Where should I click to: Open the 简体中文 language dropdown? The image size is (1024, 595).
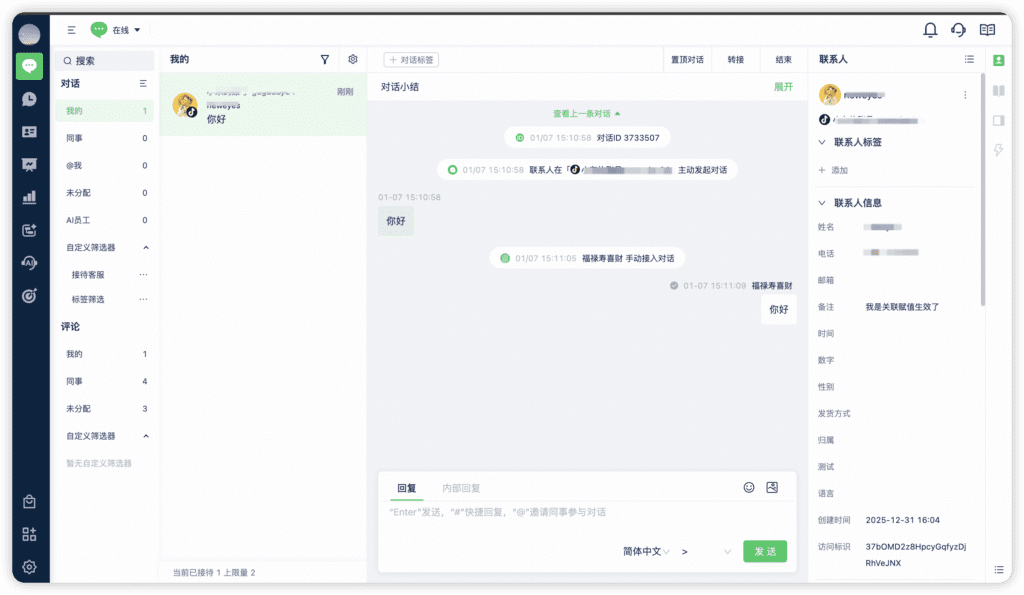pyautogui.click(x=646, y=551)
